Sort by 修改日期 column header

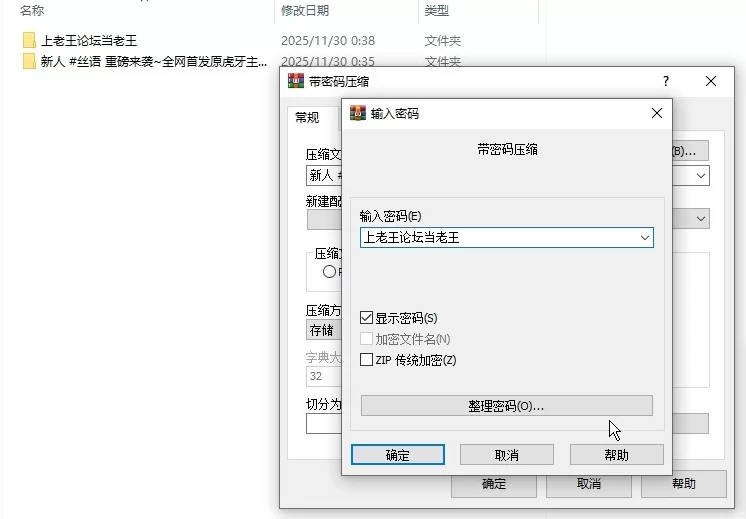(305, 10)
